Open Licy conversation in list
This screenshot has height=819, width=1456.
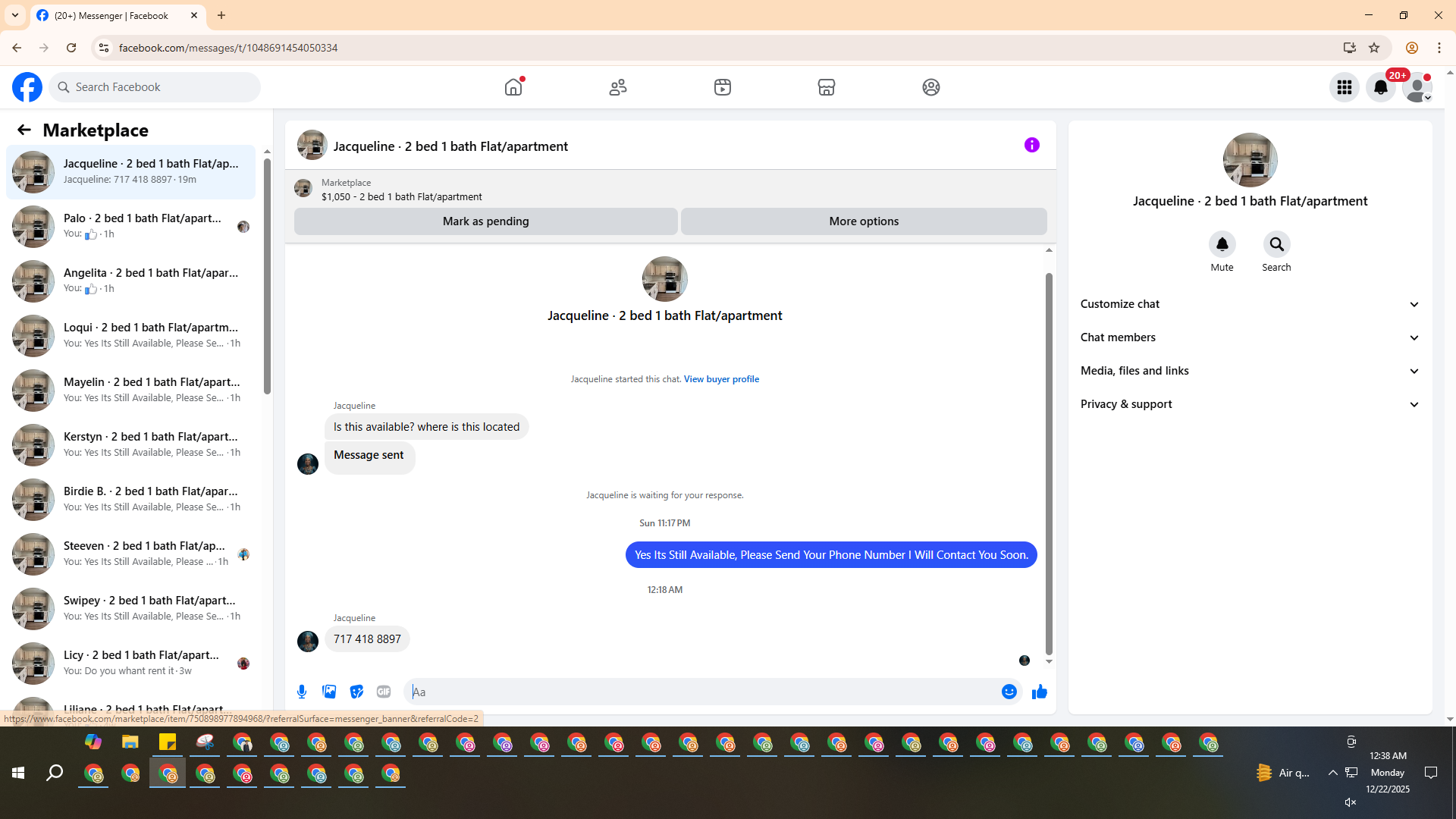click(x=130, y=664)
